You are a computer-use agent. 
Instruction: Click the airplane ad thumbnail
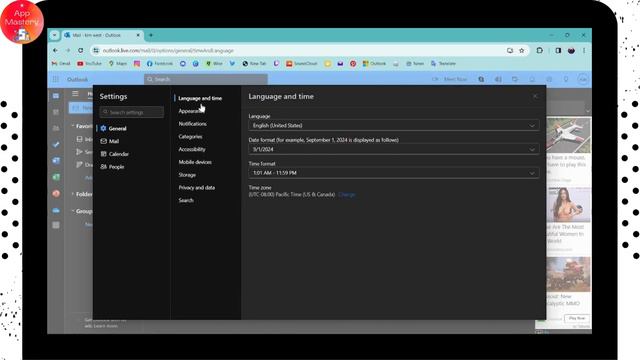(568, 135)
